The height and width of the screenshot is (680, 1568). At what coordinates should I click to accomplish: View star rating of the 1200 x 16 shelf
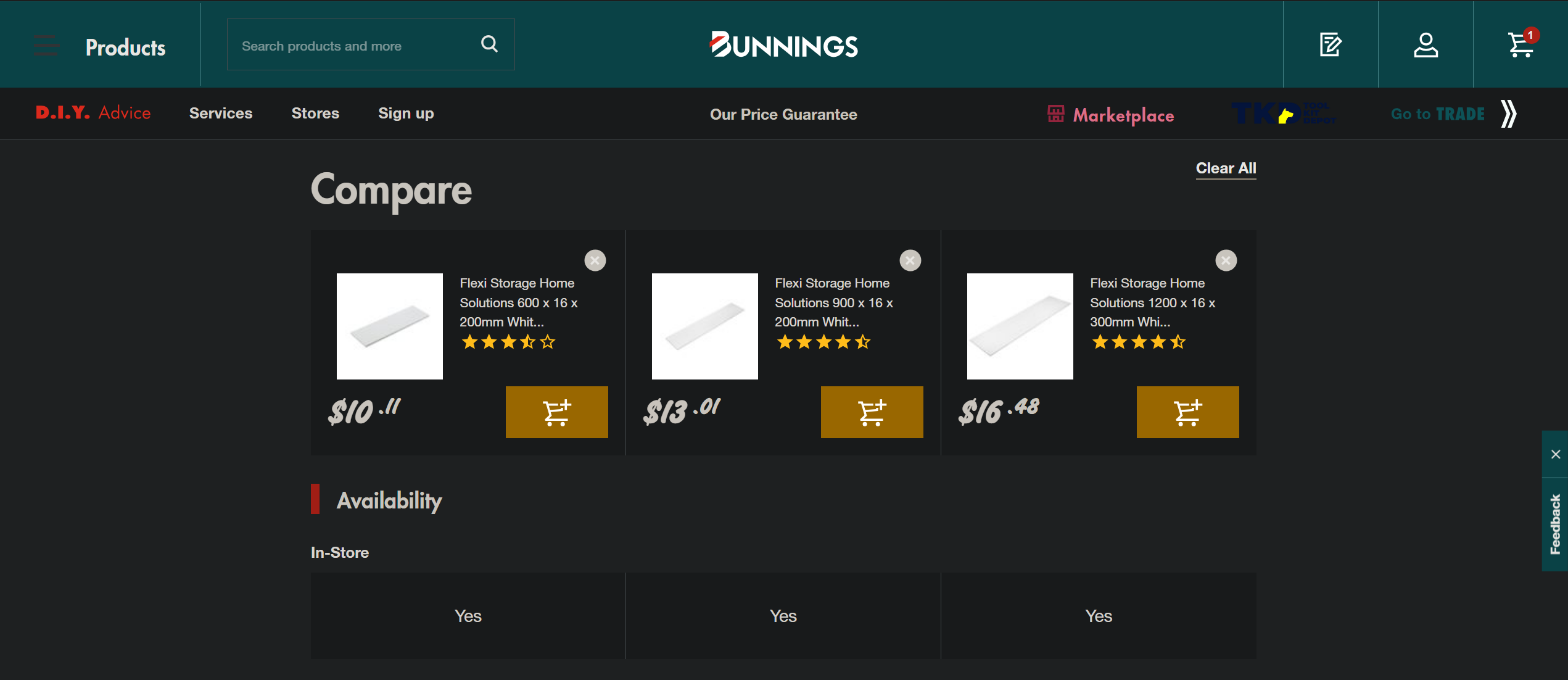1139,342
